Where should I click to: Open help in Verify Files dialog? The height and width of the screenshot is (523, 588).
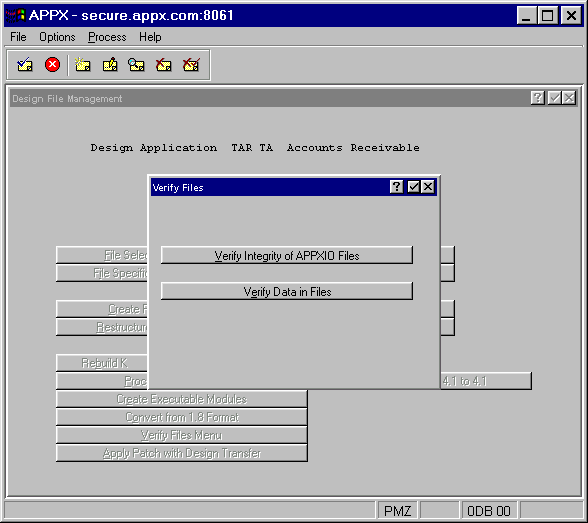396,186
